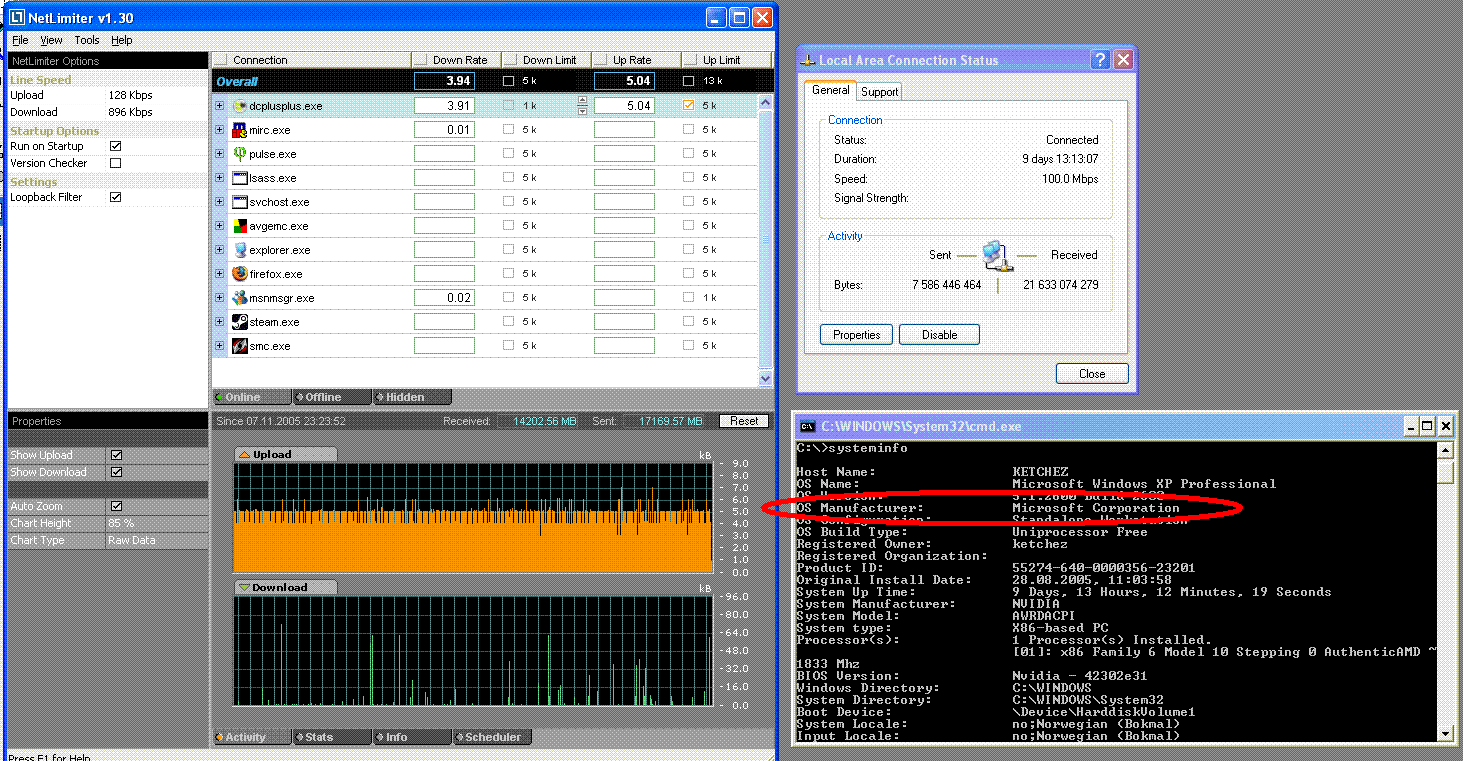Disable dcplusplus.exe up limit checkbox
Screen dimensions: 1463x761
point(688,105)
